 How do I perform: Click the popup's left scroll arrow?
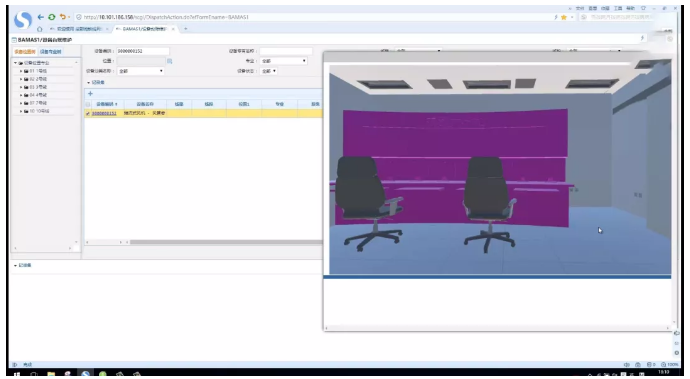(x=326, y=328)
